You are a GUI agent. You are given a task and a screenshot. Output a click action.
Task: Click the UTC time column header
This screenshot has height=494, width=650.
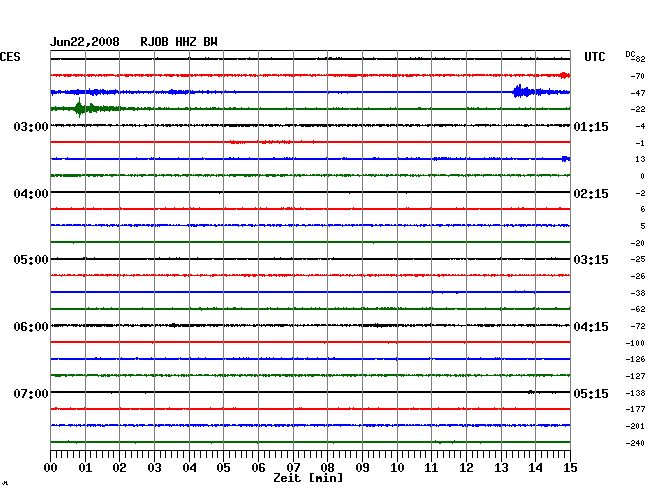tap(594, 57)
